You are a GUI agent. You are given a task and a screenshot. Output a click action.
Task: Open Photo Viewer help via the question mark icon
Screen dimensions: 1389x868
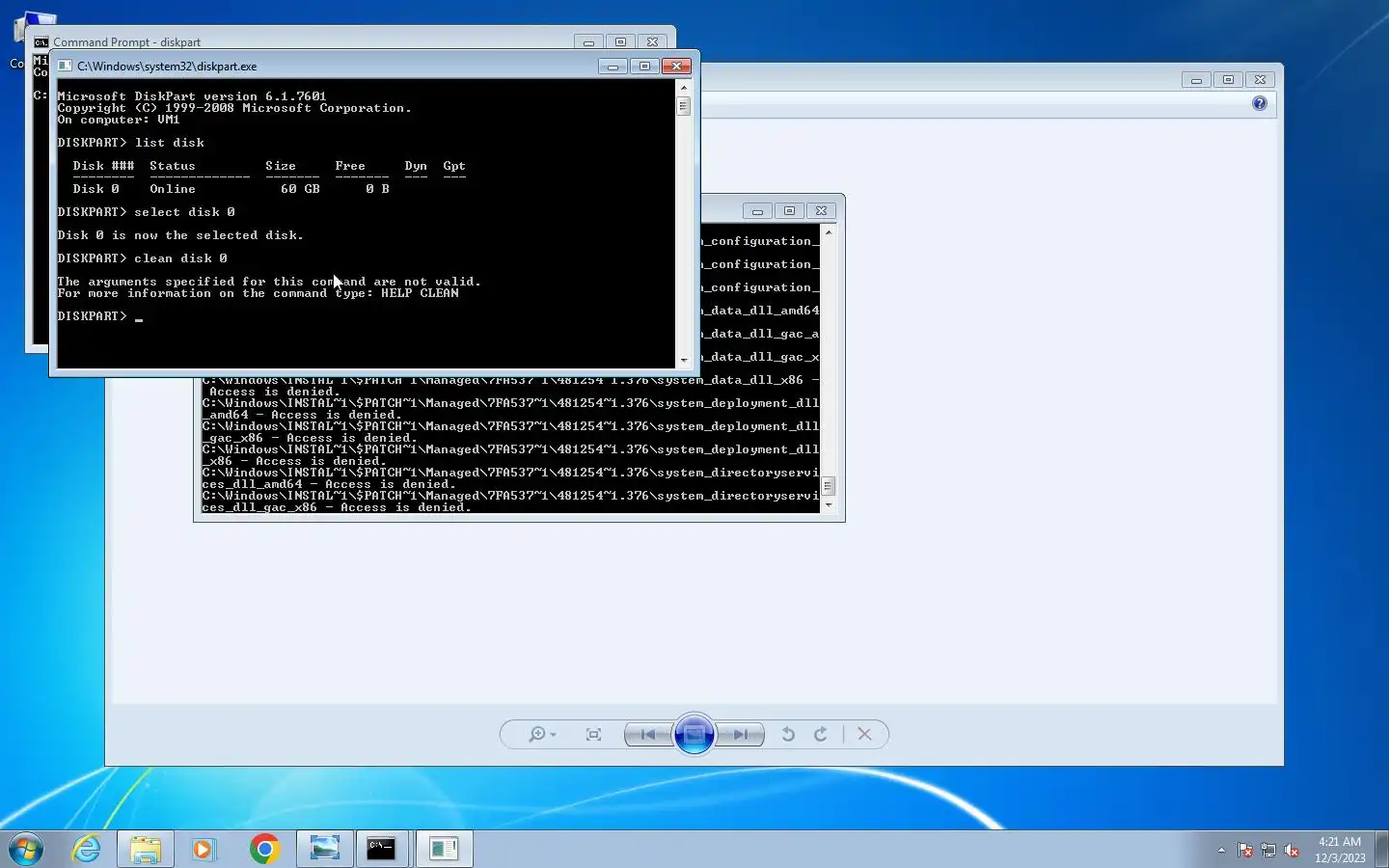(1260, 103)
